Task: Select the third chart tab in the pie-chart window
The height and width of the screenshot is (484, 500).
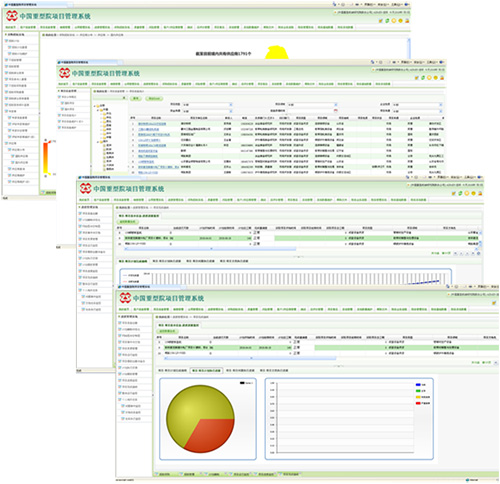Action: point(240,370)
